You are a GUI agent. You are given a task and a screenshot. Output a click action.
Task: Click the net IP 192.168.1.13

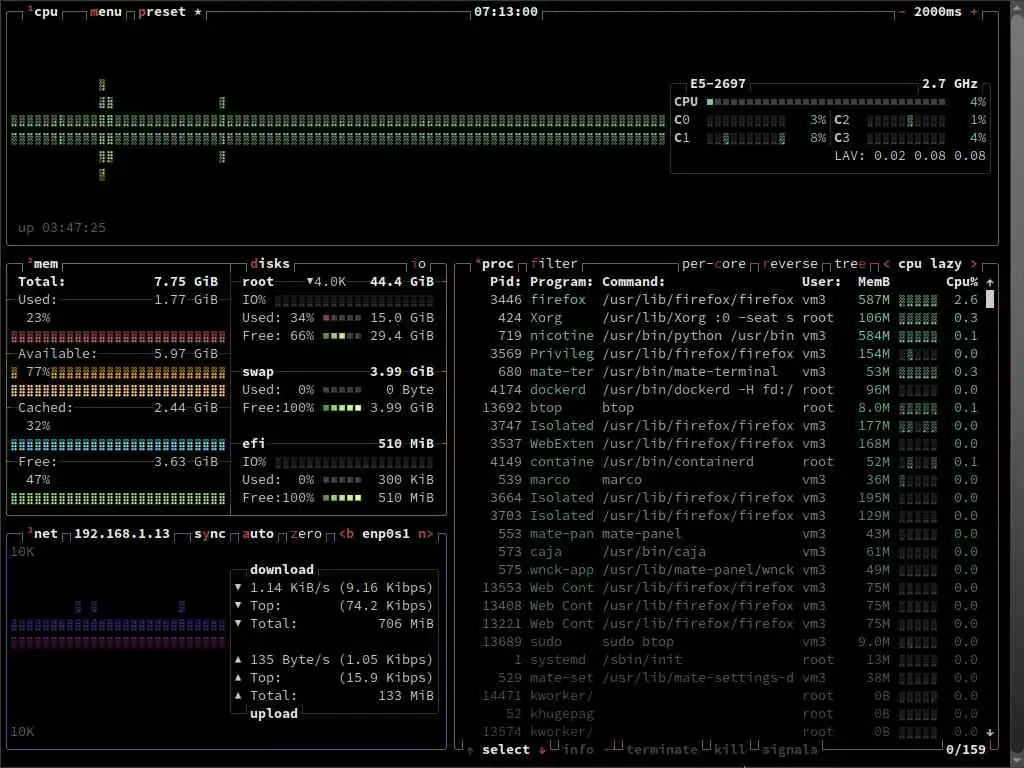(x=122, y=534)
